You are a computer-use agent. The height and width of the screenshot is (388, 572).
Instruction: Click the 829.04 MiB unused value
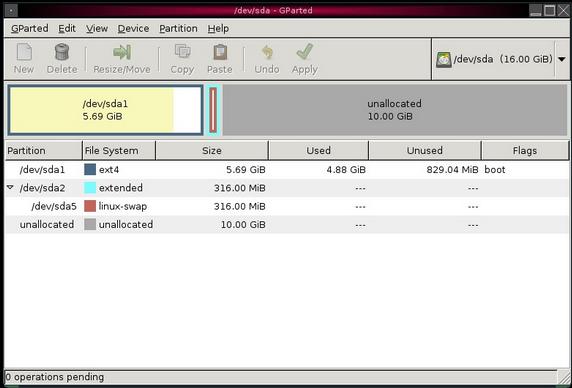click(452, 170)
